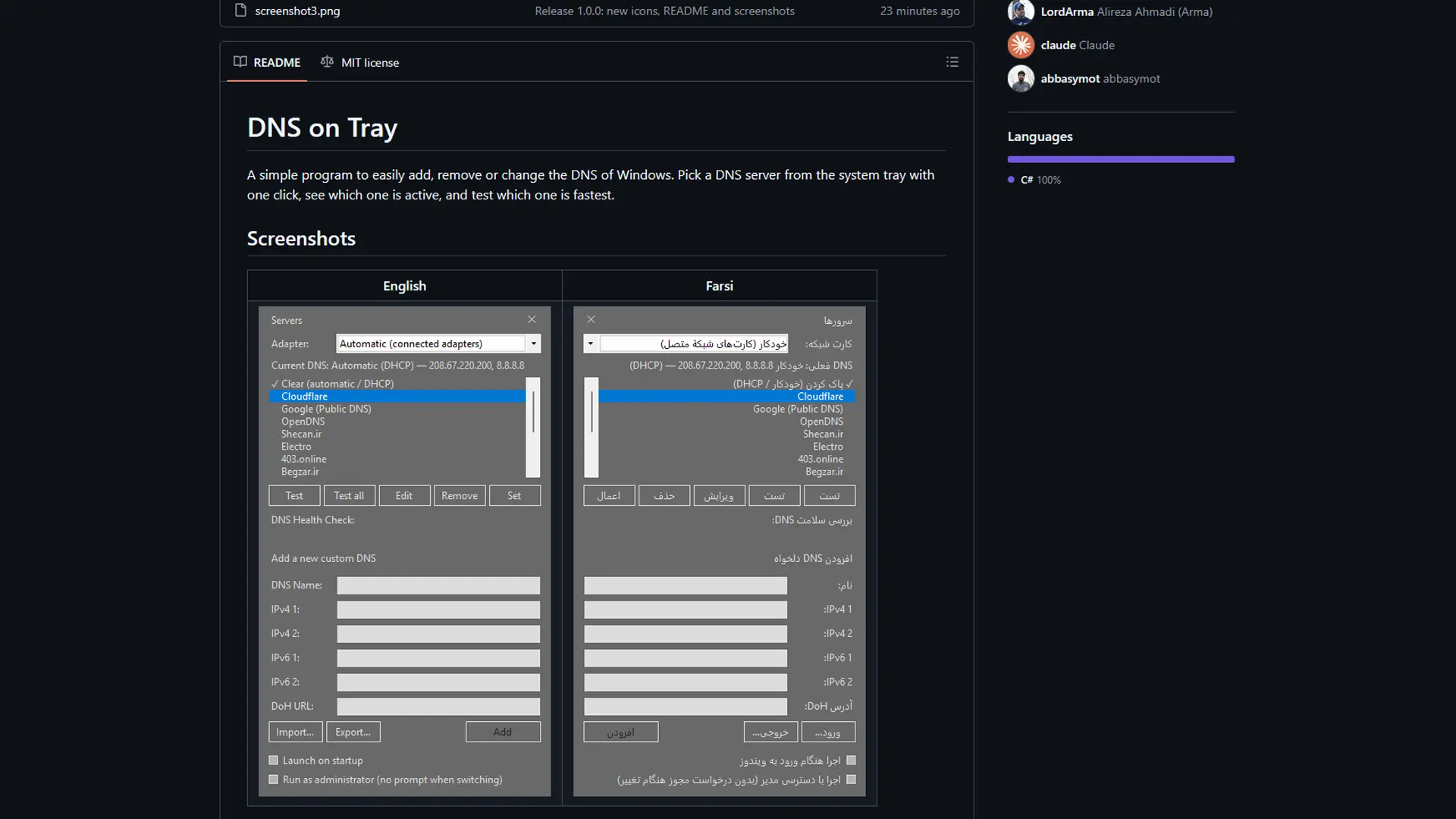
Task: Select 'Google (Public DNS)' in English server list
Action: 397,409
